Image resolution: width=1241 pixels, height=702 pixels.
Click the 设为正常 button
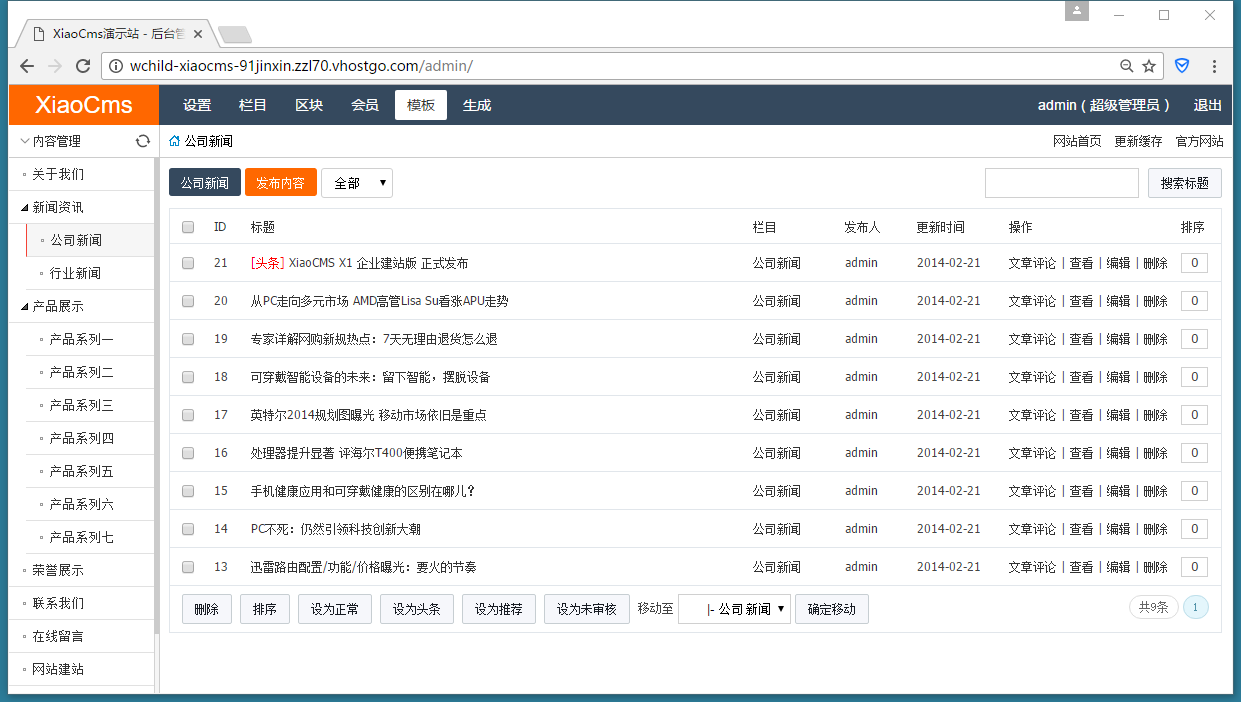point(335,609)
